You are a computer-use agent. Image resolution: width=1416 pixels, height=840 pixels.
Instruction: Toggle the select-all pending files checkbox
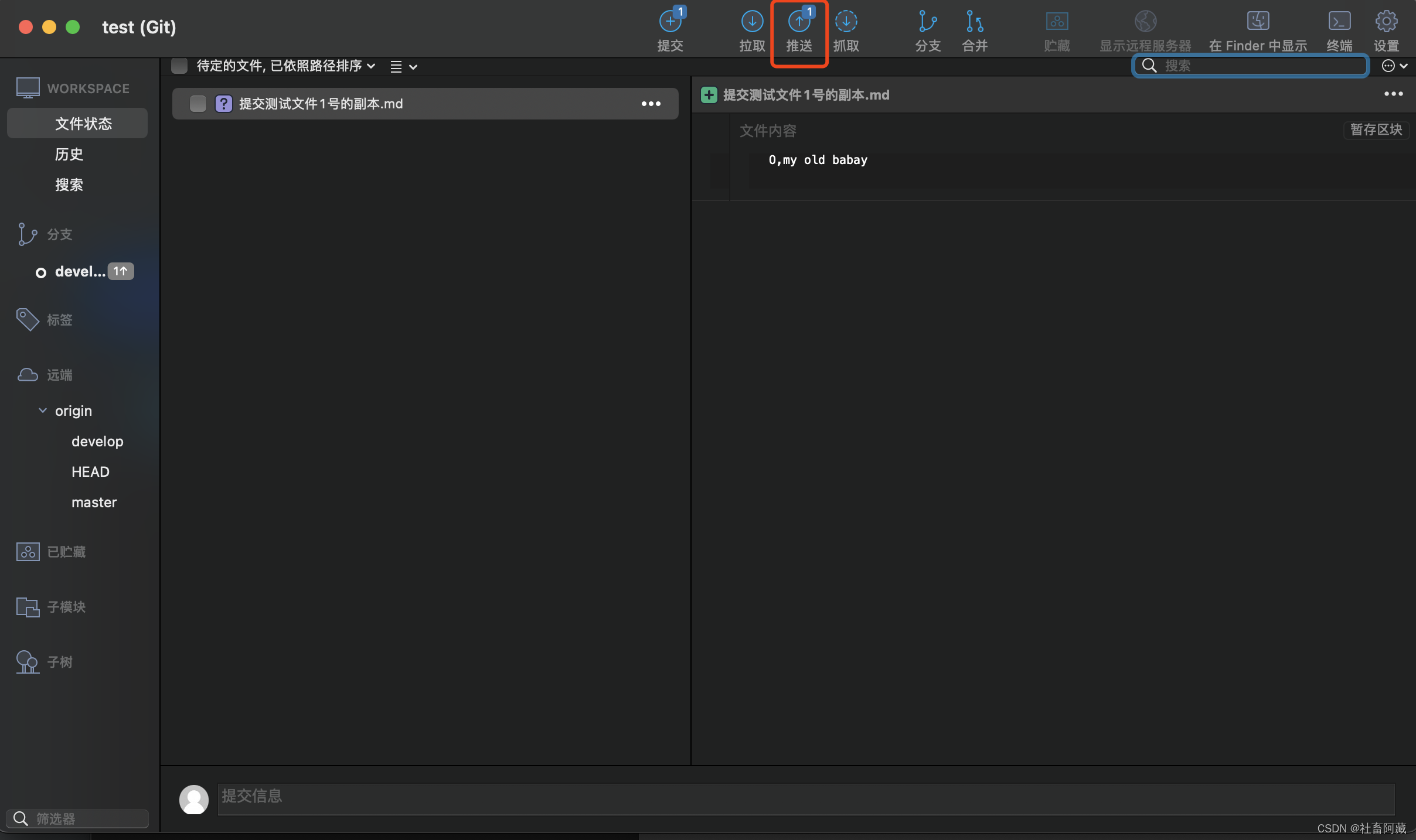(179, 66)
